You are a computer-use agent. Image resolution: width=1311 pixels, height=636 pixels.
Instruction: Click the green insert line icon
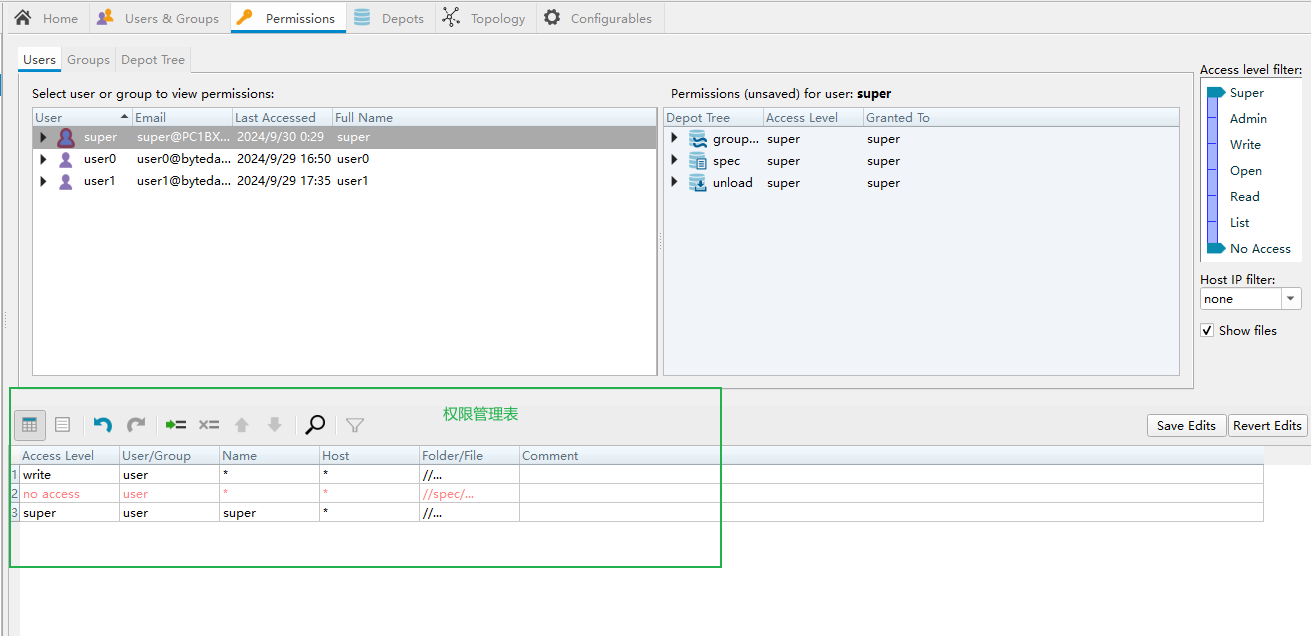176,425
